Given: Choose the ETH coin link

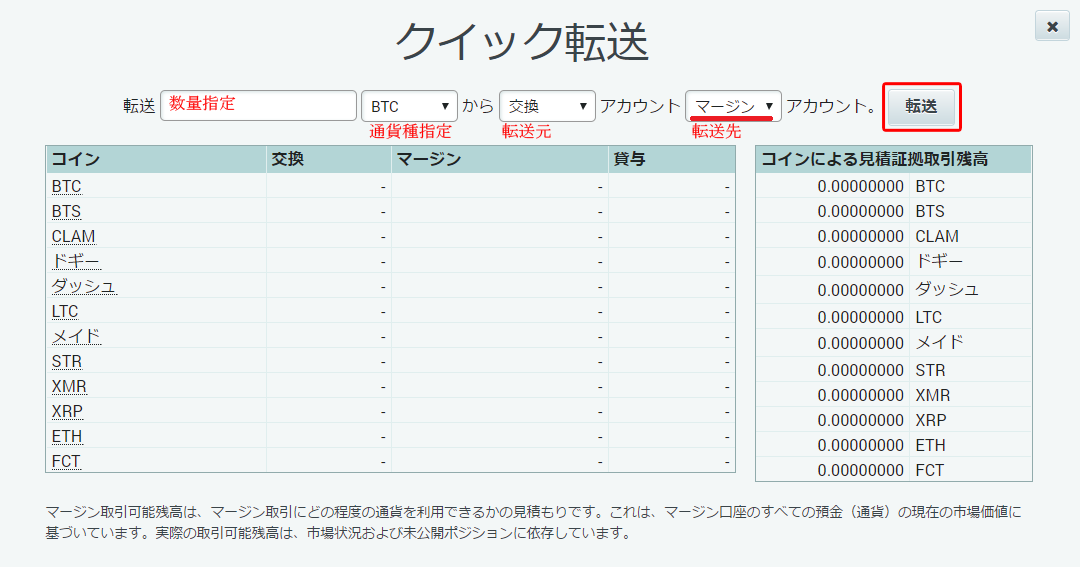Looking at the screenshot, I should pos(67,437).
